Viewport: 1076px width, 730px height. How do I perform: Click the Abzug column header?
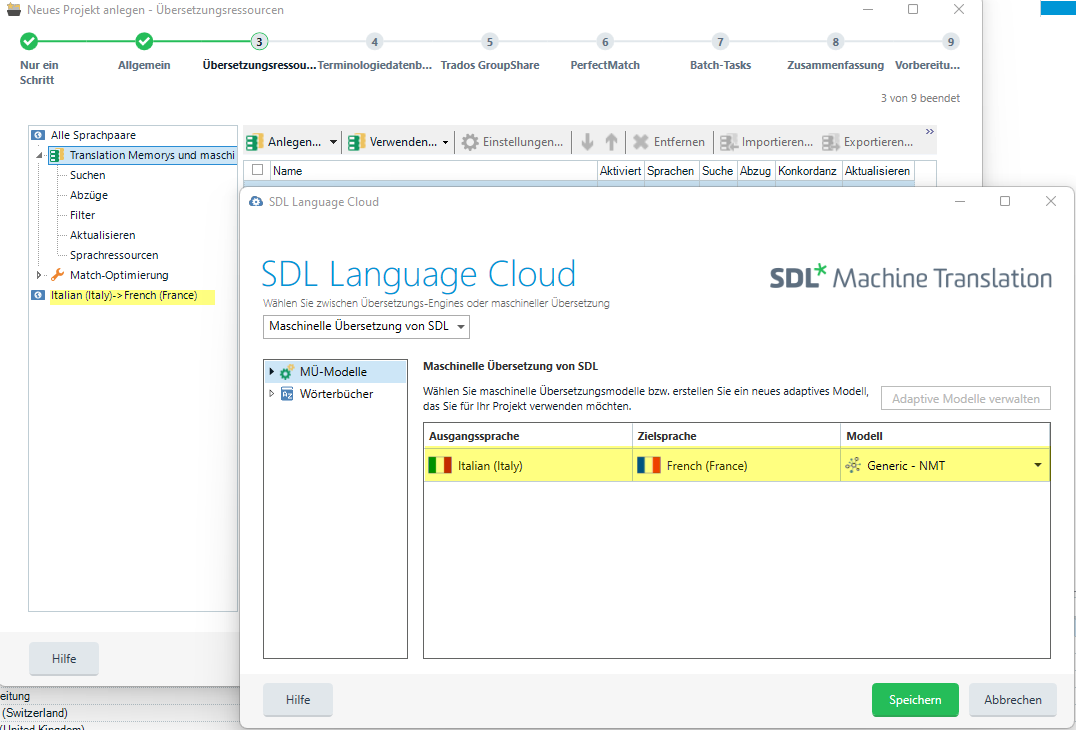point(756,171)
